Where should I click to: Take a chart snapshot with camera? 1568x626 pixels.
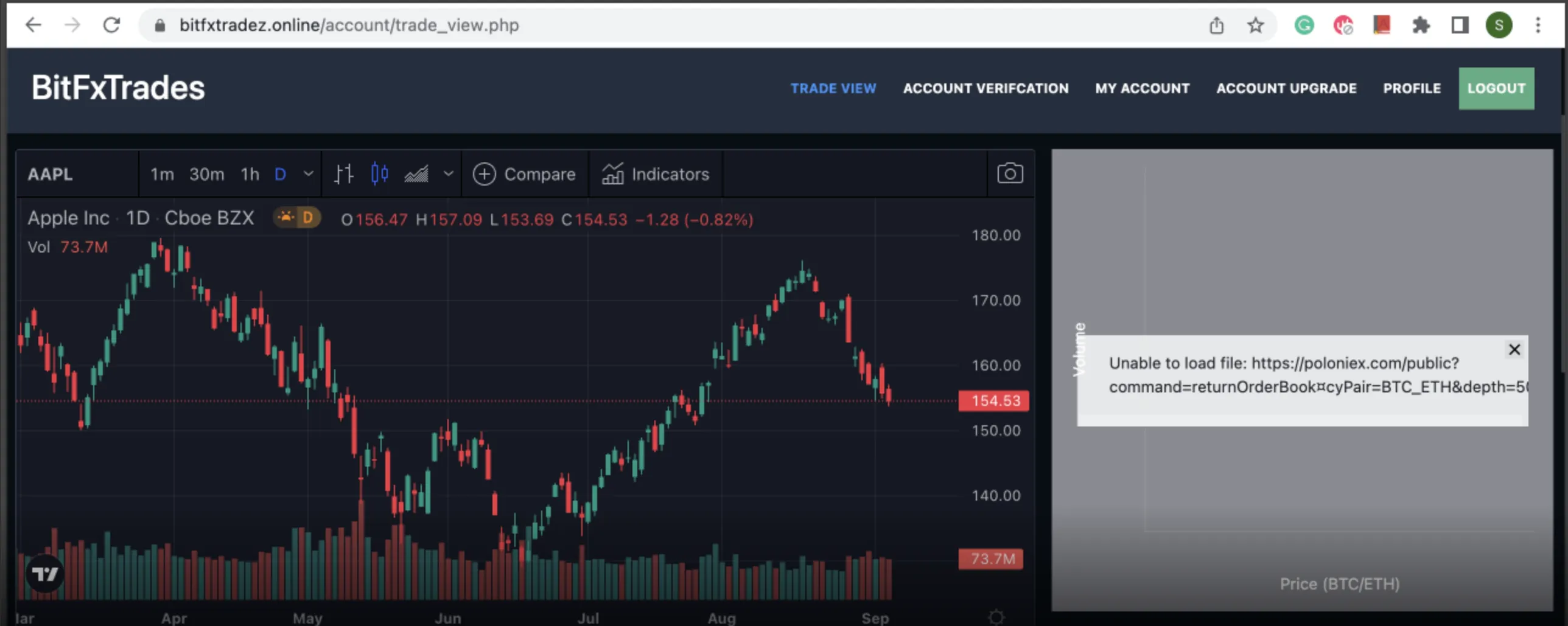(x=1010, y=174)
